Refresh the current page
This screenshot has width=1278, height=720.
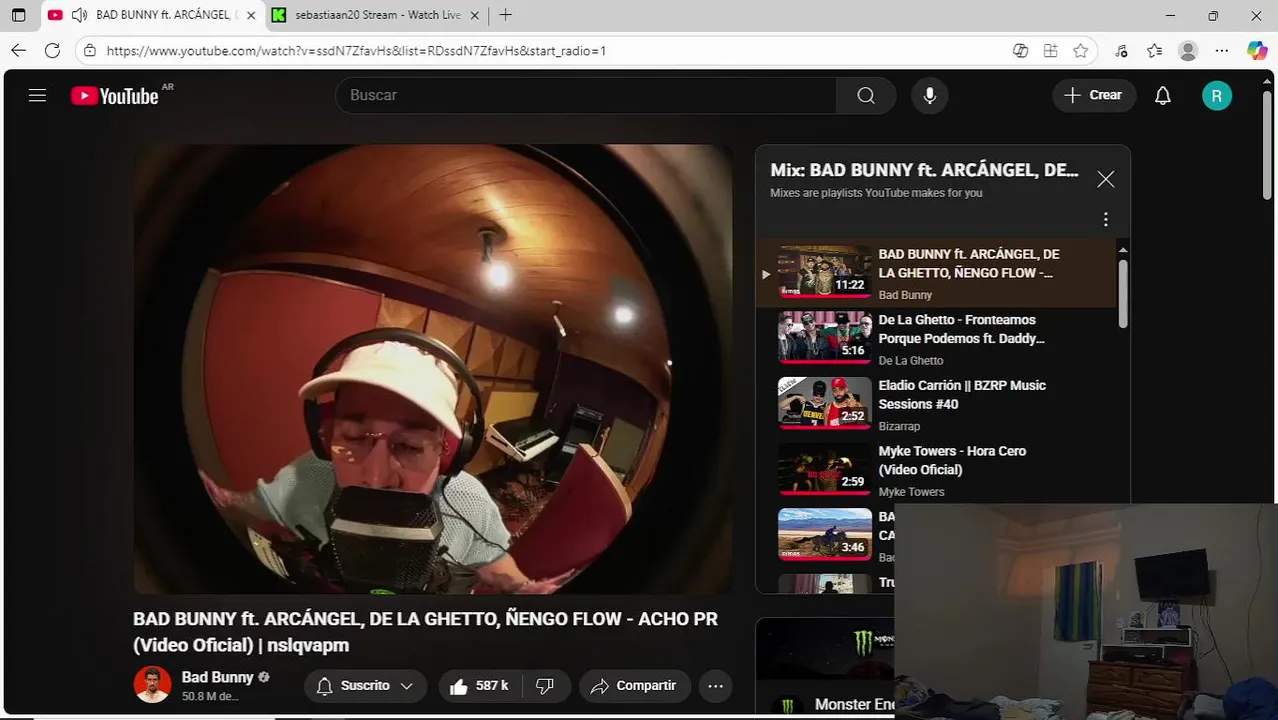click(x=52, y=51)
